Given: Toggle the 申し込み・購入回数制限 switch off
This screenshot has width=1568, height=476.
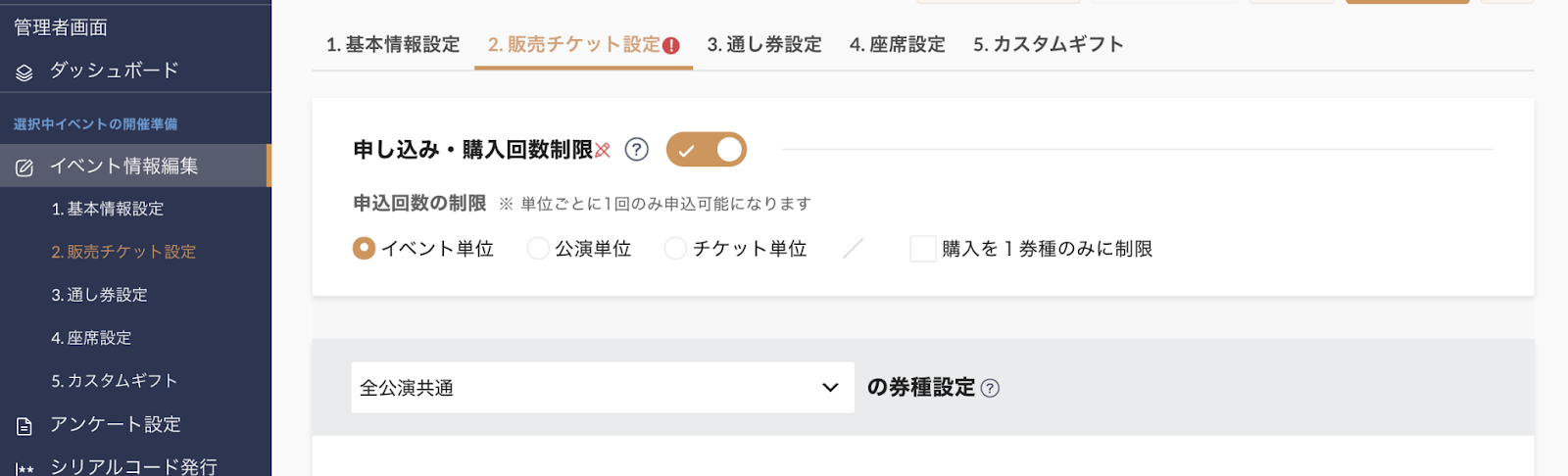Looking at the screenshot, I should coord(707,150).
